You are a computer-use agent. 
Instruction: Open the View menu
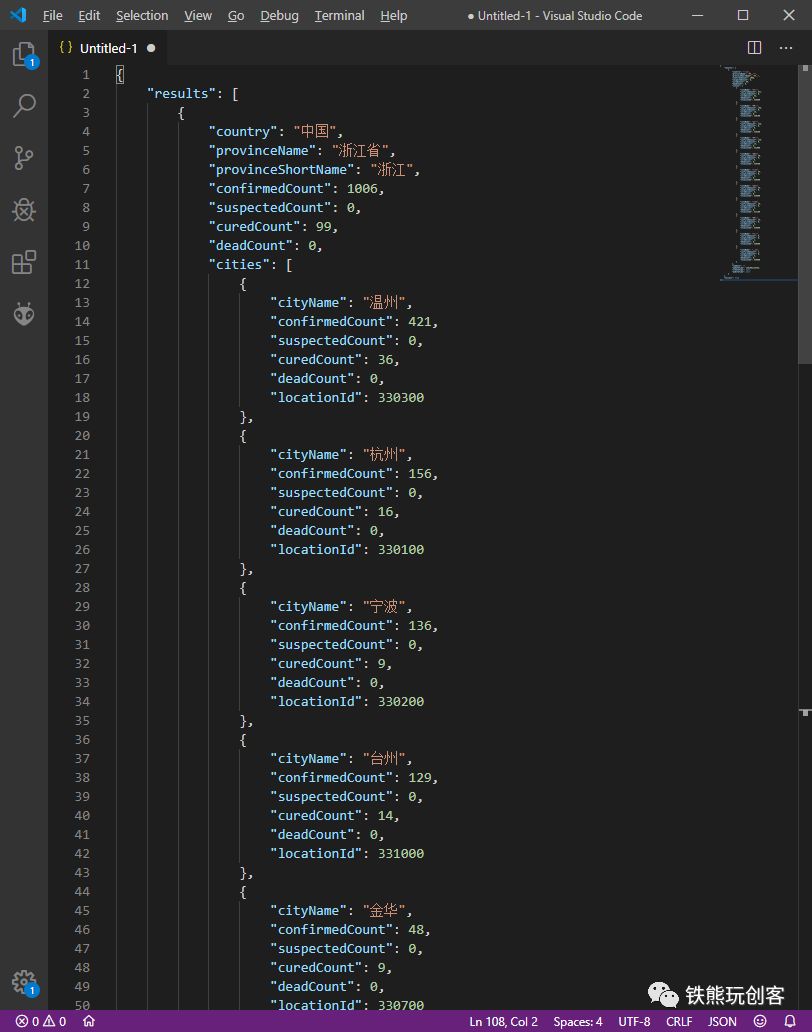coord(197,15)
